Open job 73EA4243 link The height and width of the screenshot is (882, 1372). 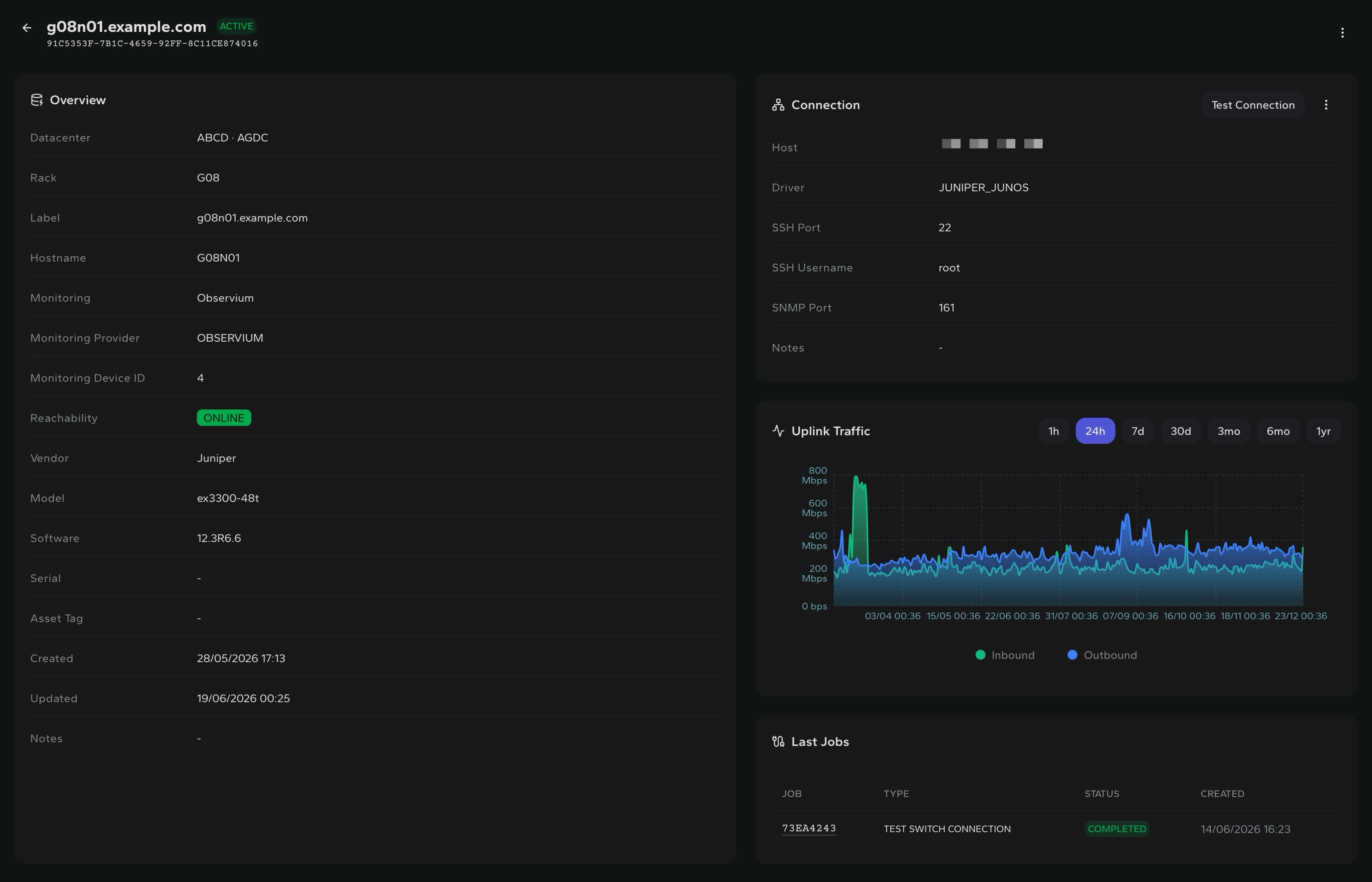tap(809, 828)
